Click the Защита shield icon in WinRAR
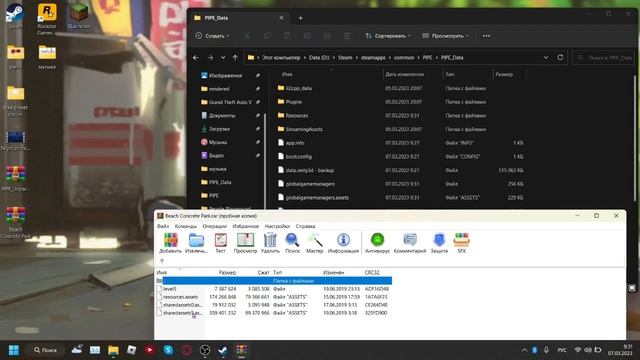Viewport: 640px width, 360px height. click(x=439, y=243)
